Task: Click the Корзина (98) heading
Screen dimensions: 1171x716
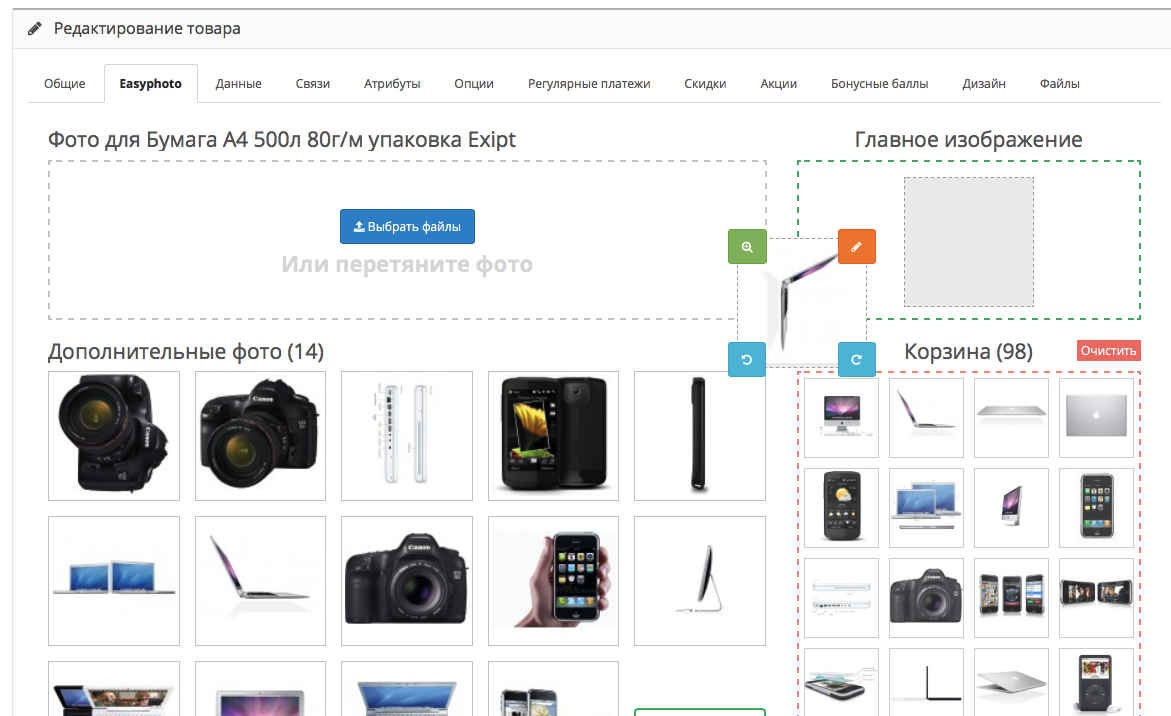Action: [968, 352]
